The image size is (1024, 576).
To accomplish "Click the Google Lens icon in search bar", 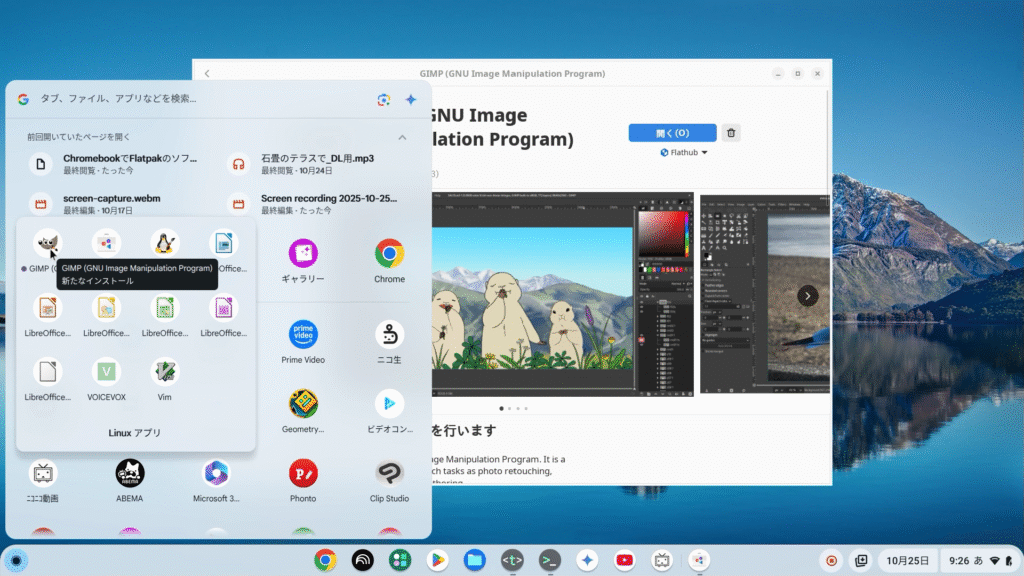I will [383, 99].
